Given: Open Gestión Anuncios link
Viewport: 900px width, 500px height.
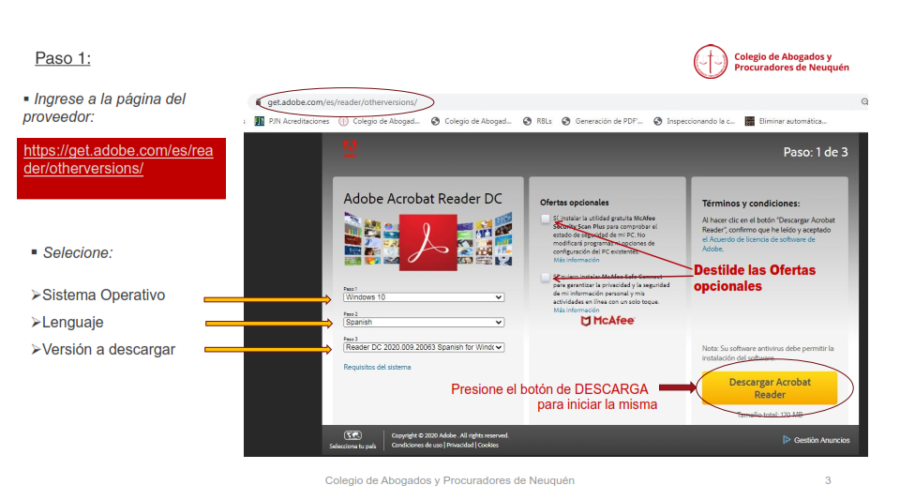Looking at the screenshot, I should coord(816,440).
